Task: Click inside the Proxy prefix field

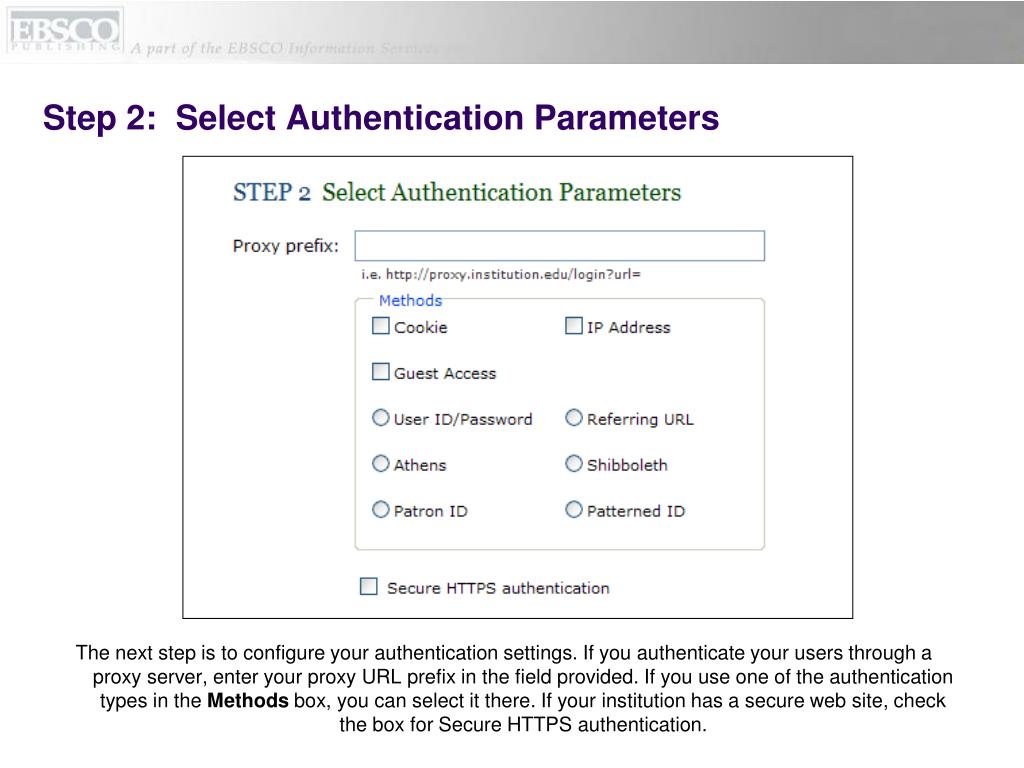Action: click(x=559, y=246)
